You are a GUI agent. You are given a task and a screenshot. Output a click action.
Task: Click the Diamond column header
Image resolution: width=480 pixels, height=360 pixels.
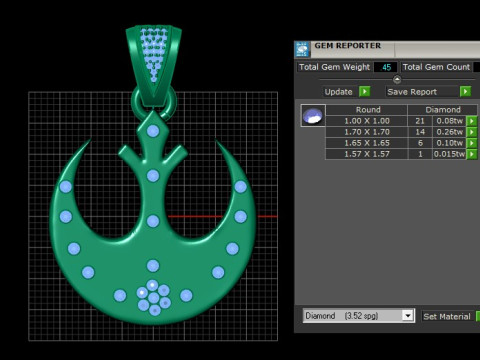443,110
